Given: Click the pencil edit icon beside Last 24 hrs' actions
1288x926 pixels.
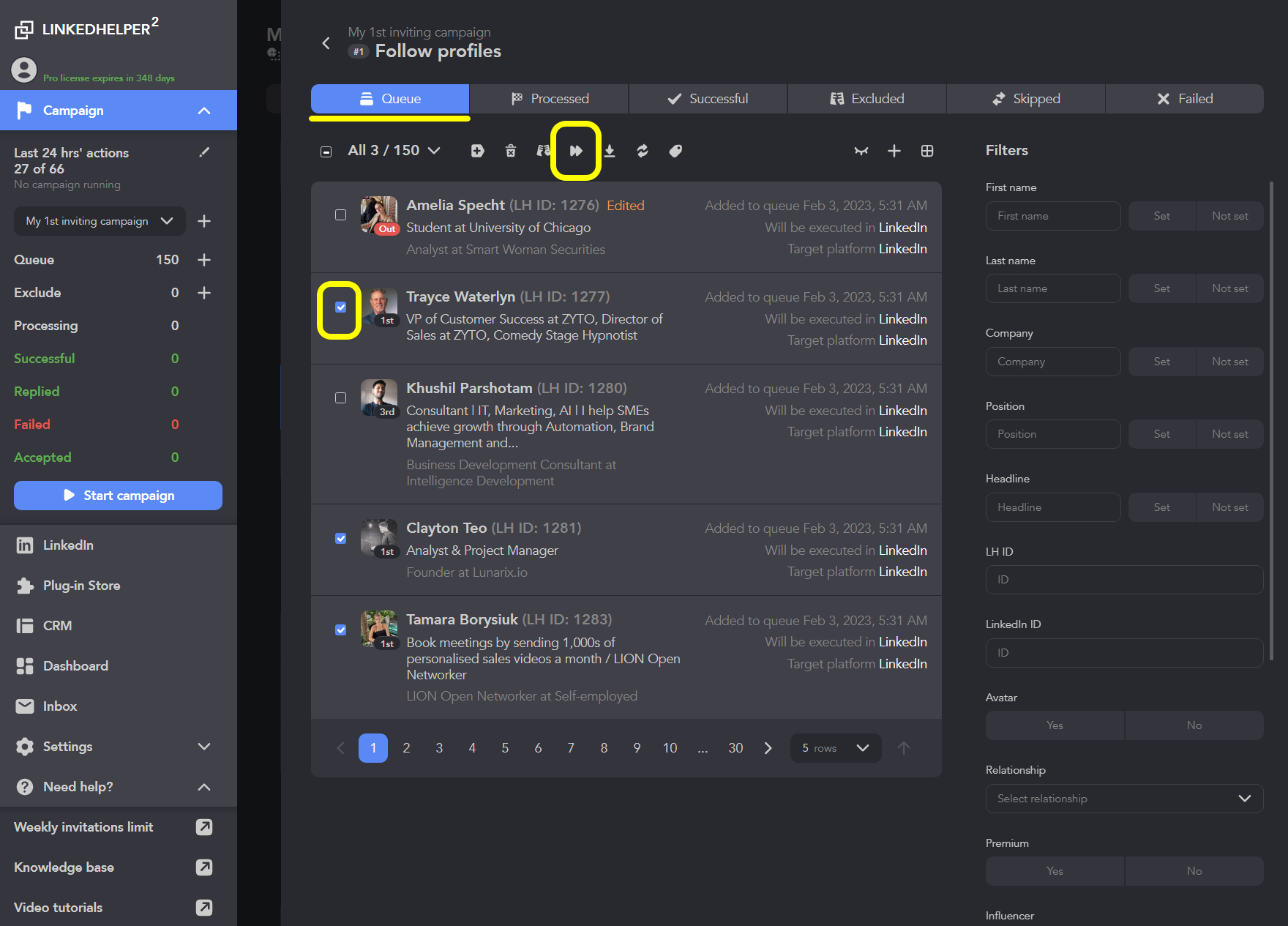Looking at the screenshot, I should click(x=204, y=152).
